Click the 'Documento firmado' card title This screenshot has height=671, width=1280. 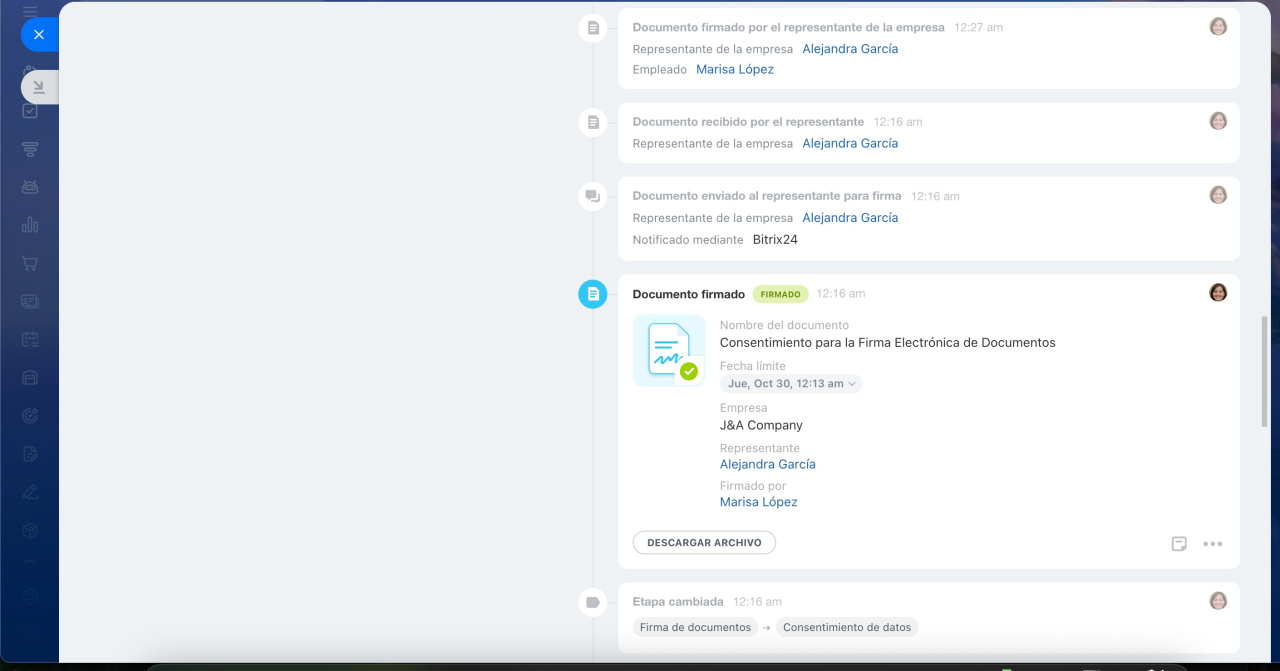tap(689, 294)
